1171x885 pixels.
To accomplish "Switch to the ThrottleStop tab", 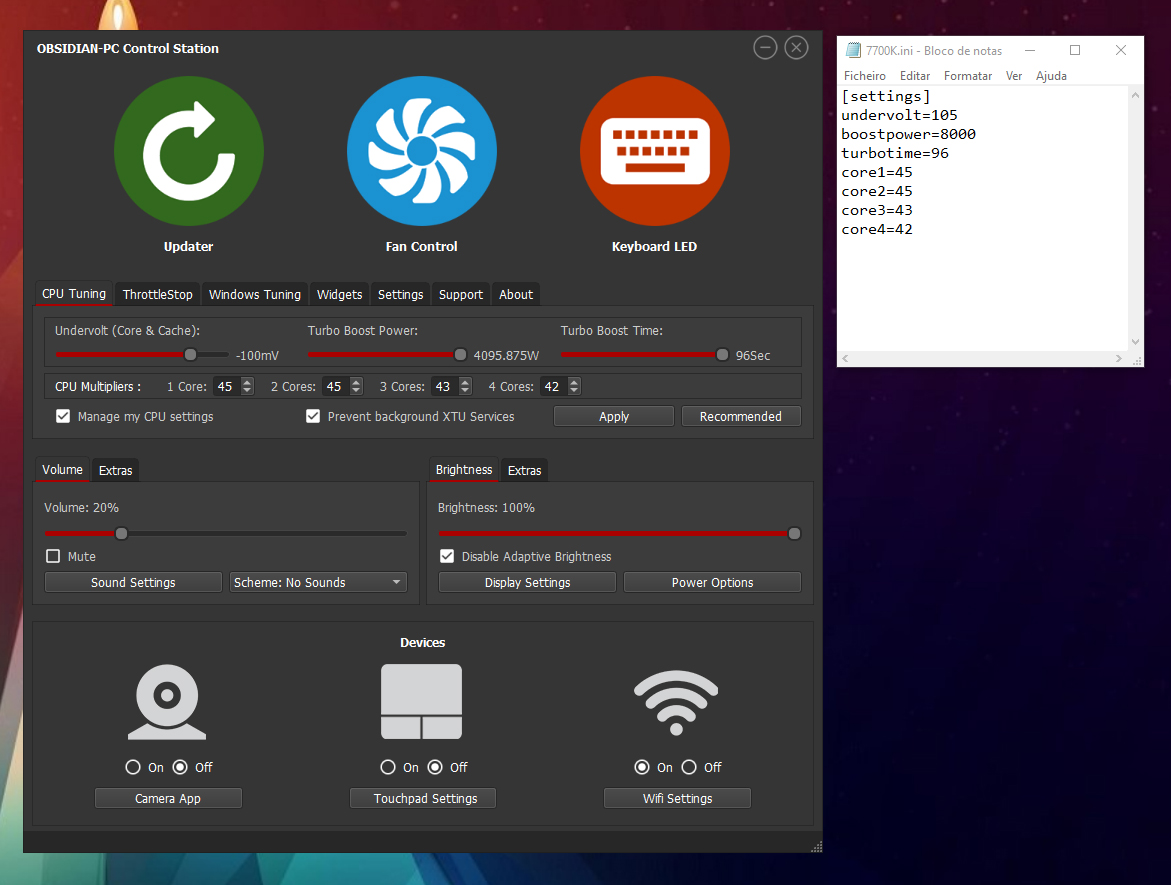I will click(158, 294).
